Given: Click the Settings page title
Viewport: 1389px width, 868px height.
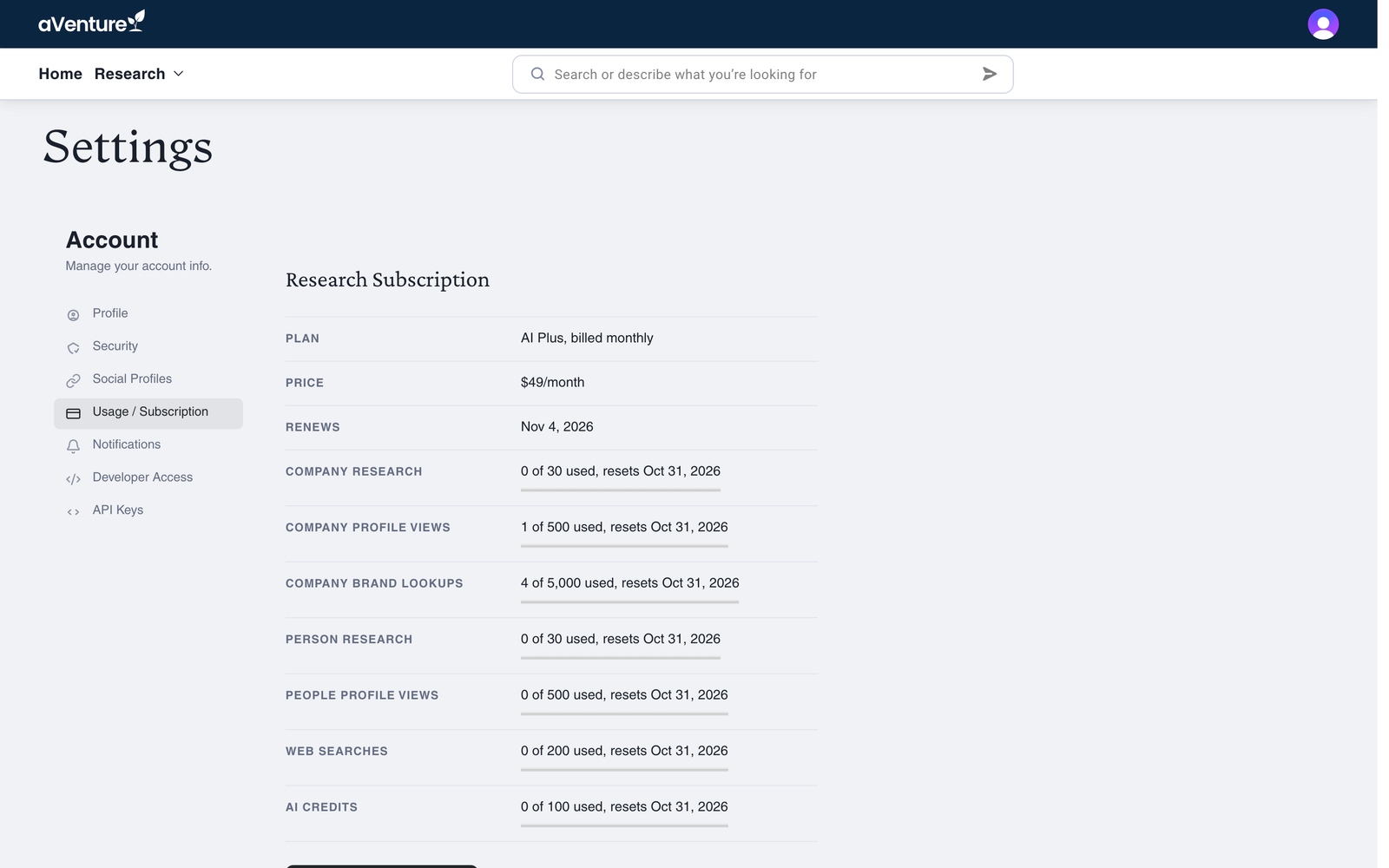Looking at the screenshot, I should click(128, 147).
